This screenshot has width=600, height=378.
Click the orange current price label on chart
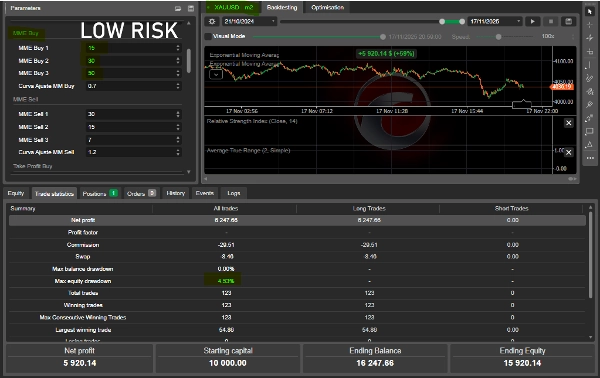[x=562, y=87]
